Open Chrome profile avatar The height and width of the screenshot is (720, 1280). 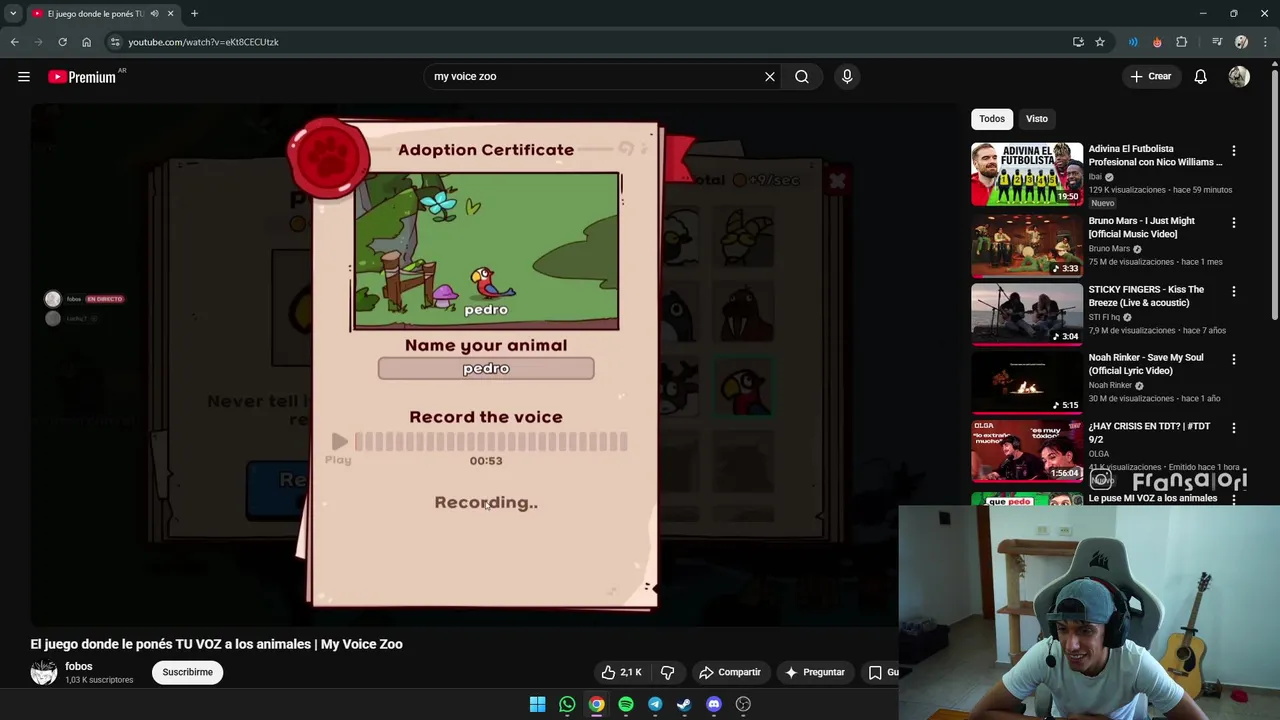(x=1241, y=42)
